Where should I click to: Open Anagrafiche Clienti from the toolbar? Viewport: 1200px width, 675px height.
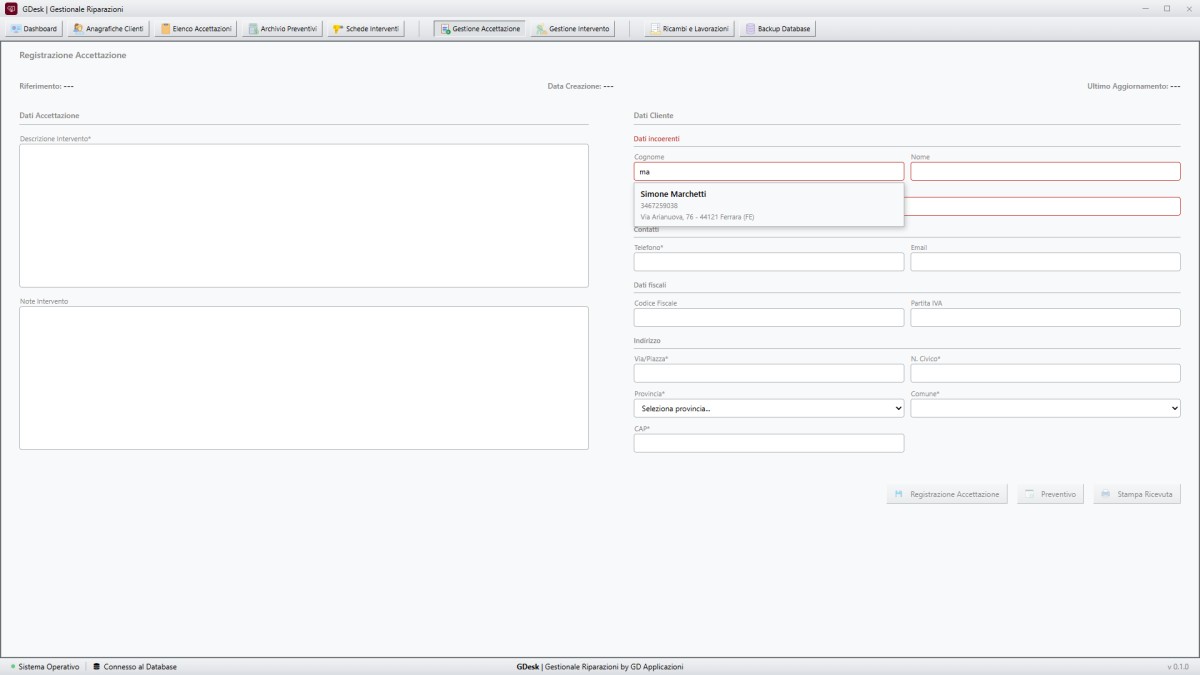[x=109, y=29]
